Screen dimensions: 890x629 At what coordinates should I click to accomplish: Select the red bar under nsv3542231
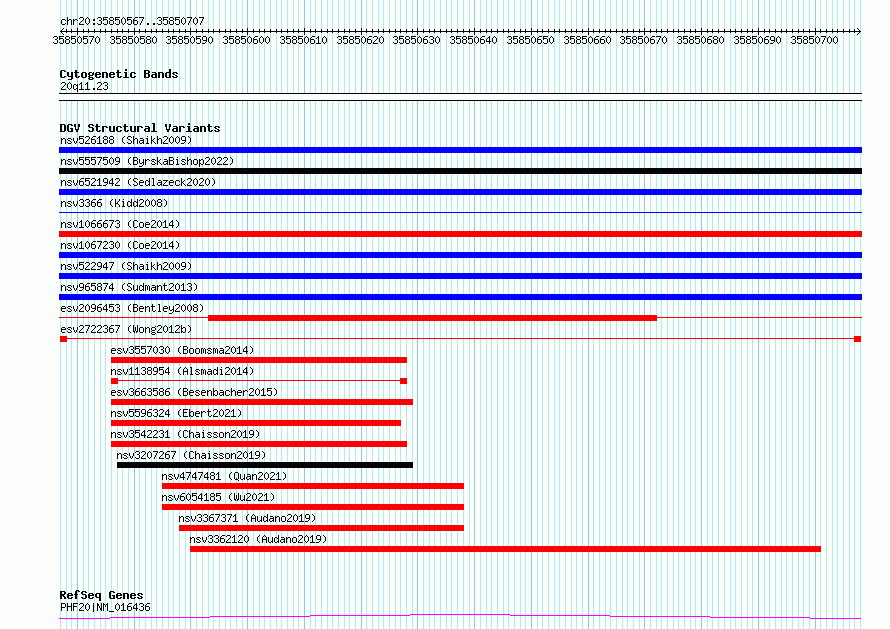[259, 444]
